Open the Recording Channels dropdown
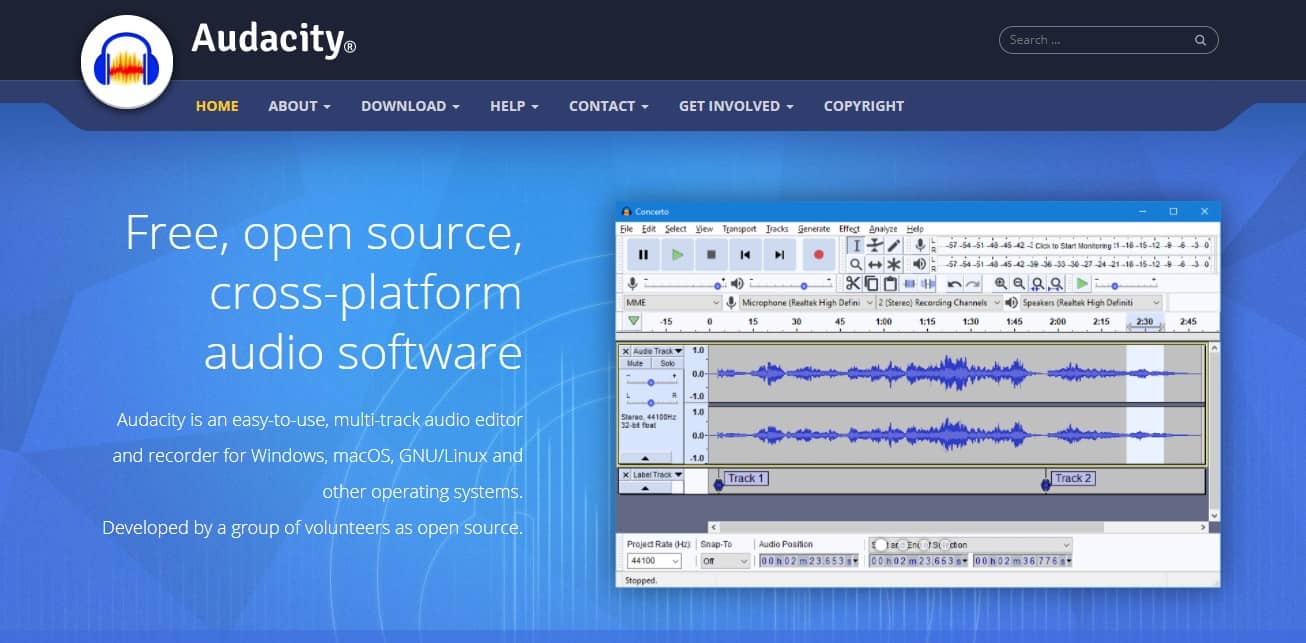Viewport: 1306px width, 643px height. (x=940, y=302)
